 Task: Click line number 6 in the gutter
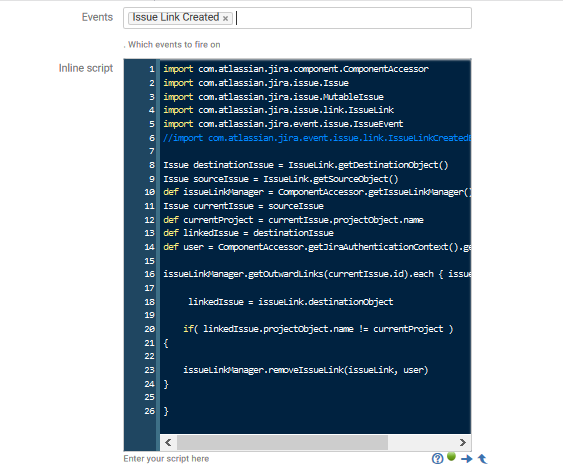[152, 138]
